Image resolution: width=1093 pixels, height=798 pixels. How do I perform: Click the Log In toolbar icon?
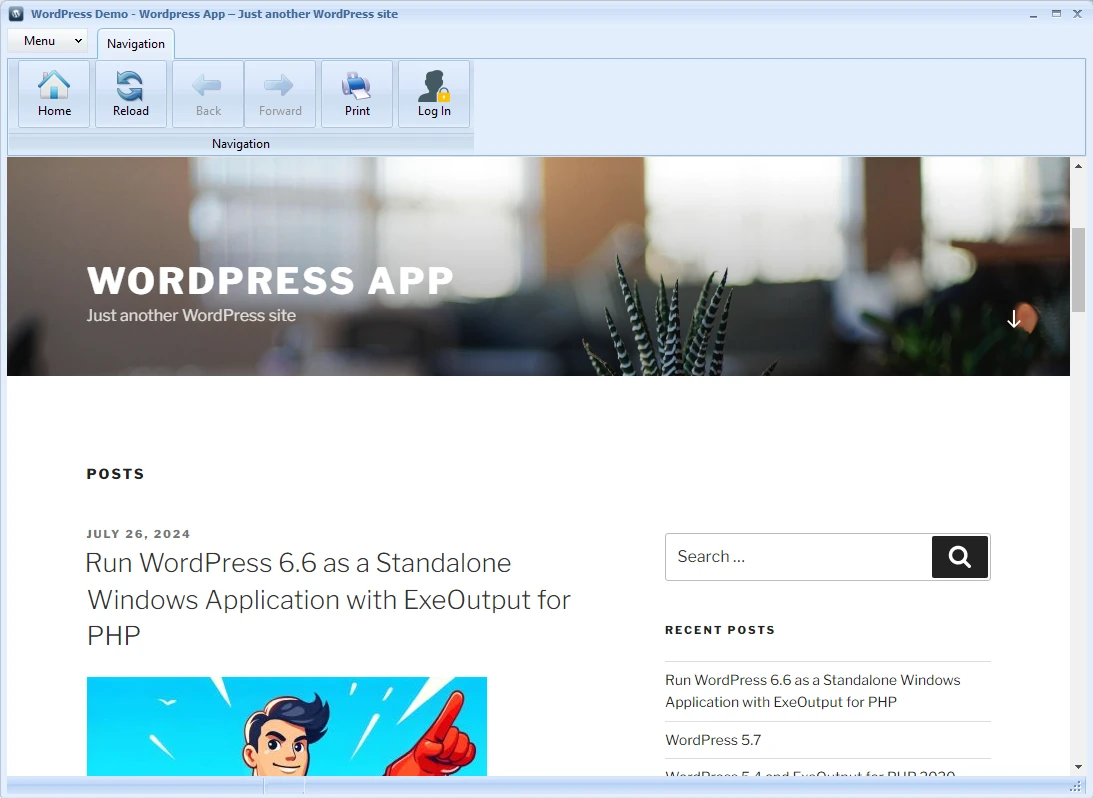click(433, 94)
